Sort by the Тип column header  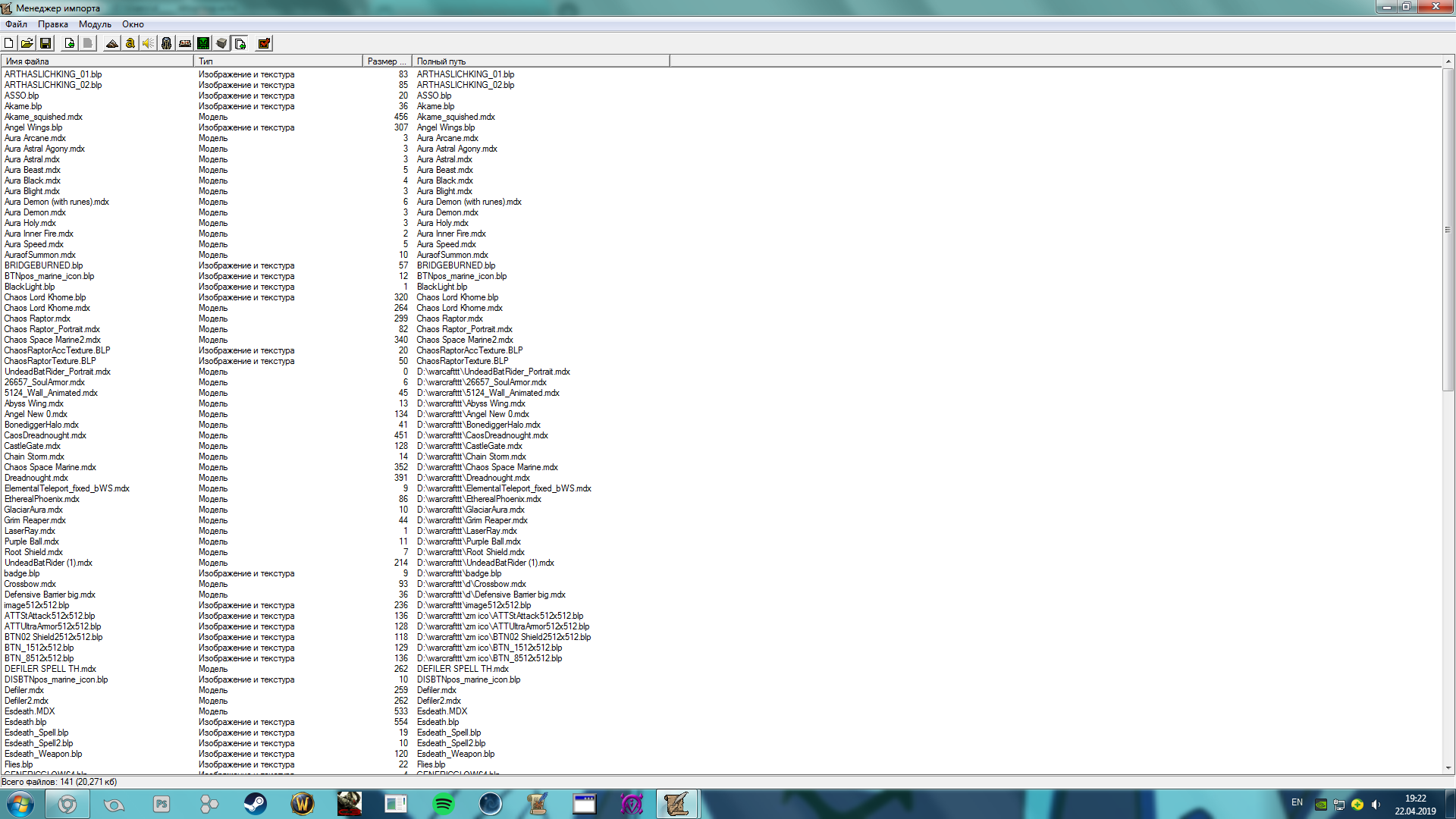coord(278,61)
